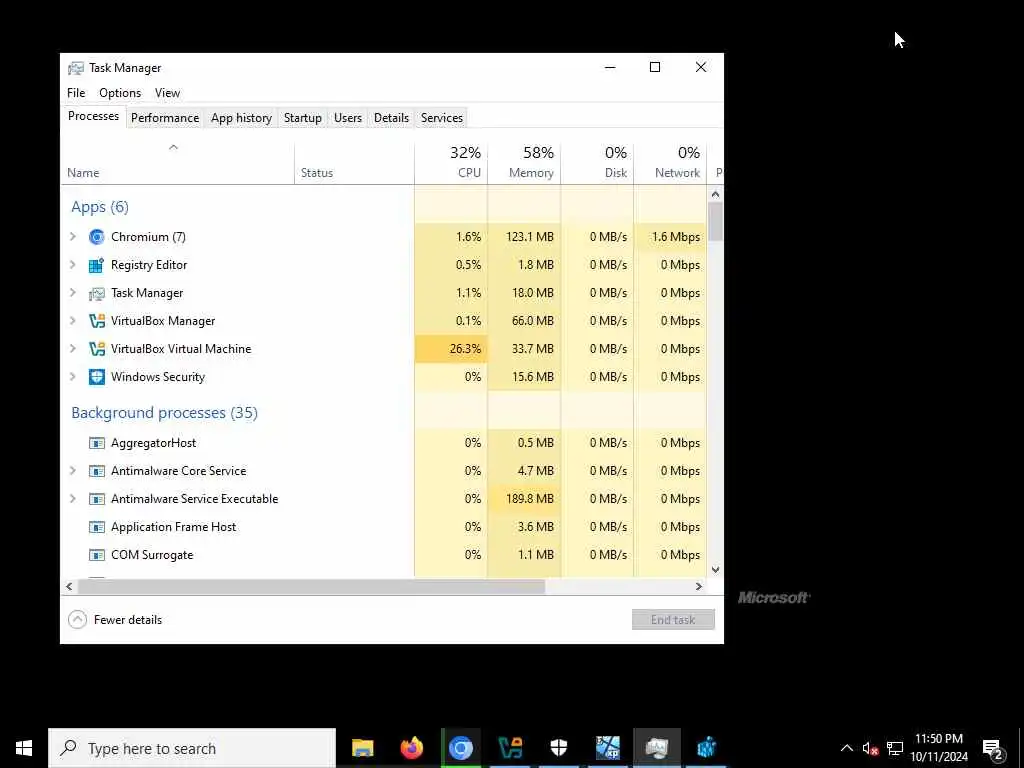Switch to Chromium on the taskbar
The image size is (1024, 768).
[x=460, y=748]
